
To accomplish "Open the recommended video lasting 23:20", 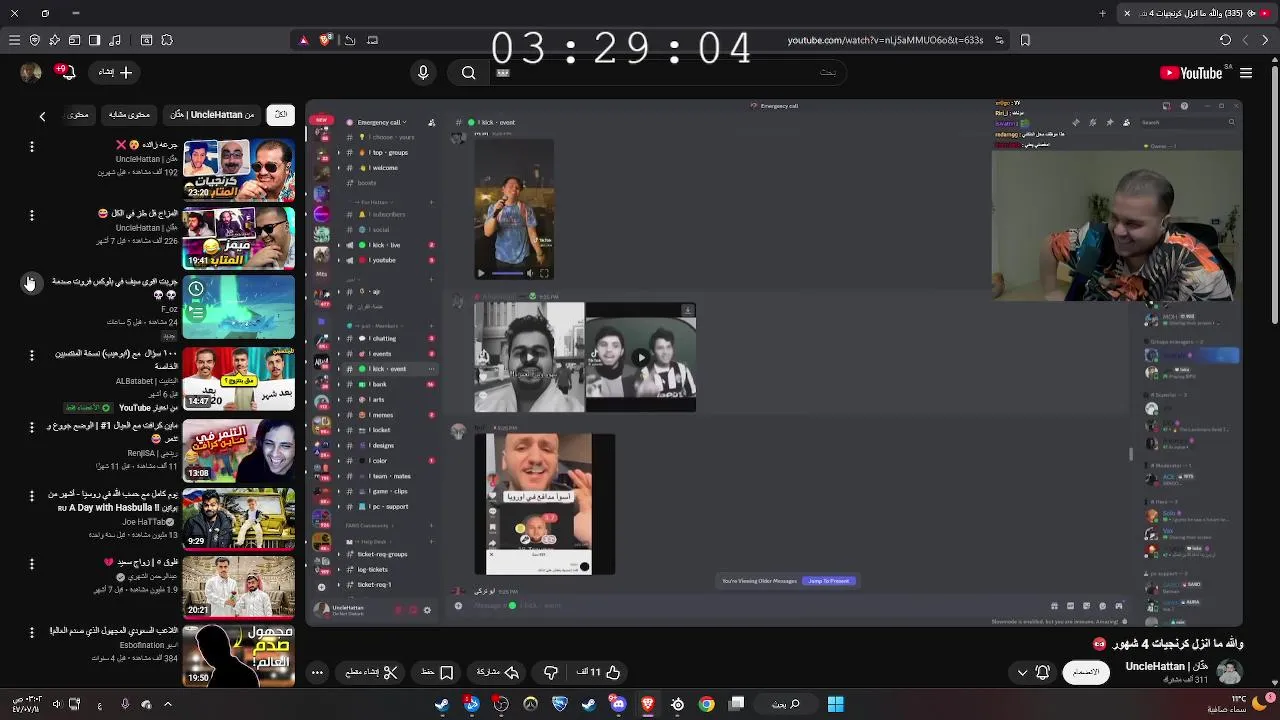I will click(239, 168).
